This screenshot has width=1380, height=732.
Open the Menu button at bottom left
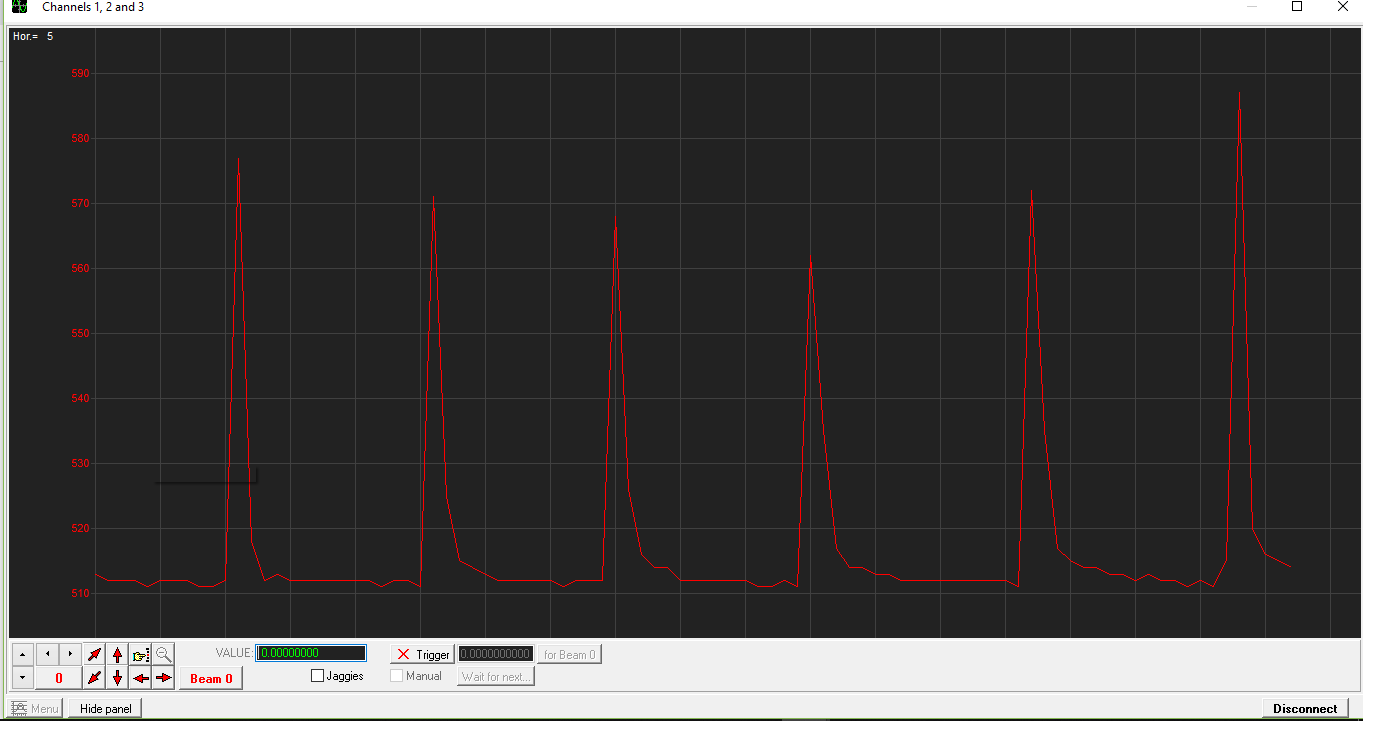point(37,709)
